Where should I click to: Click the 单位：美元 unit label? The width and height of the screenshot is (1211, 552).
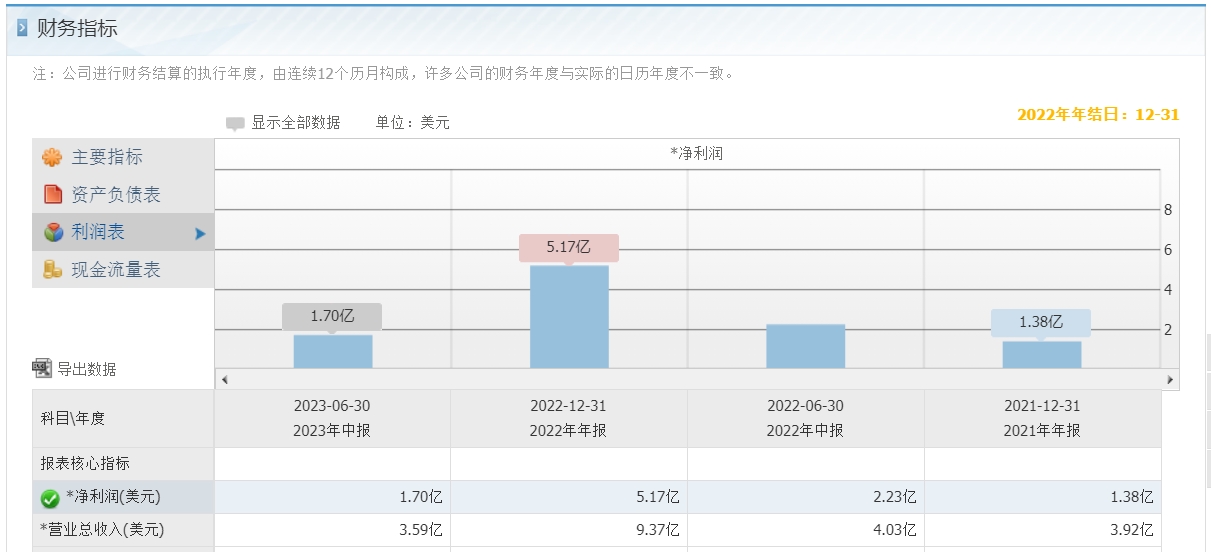pos(413,123)
